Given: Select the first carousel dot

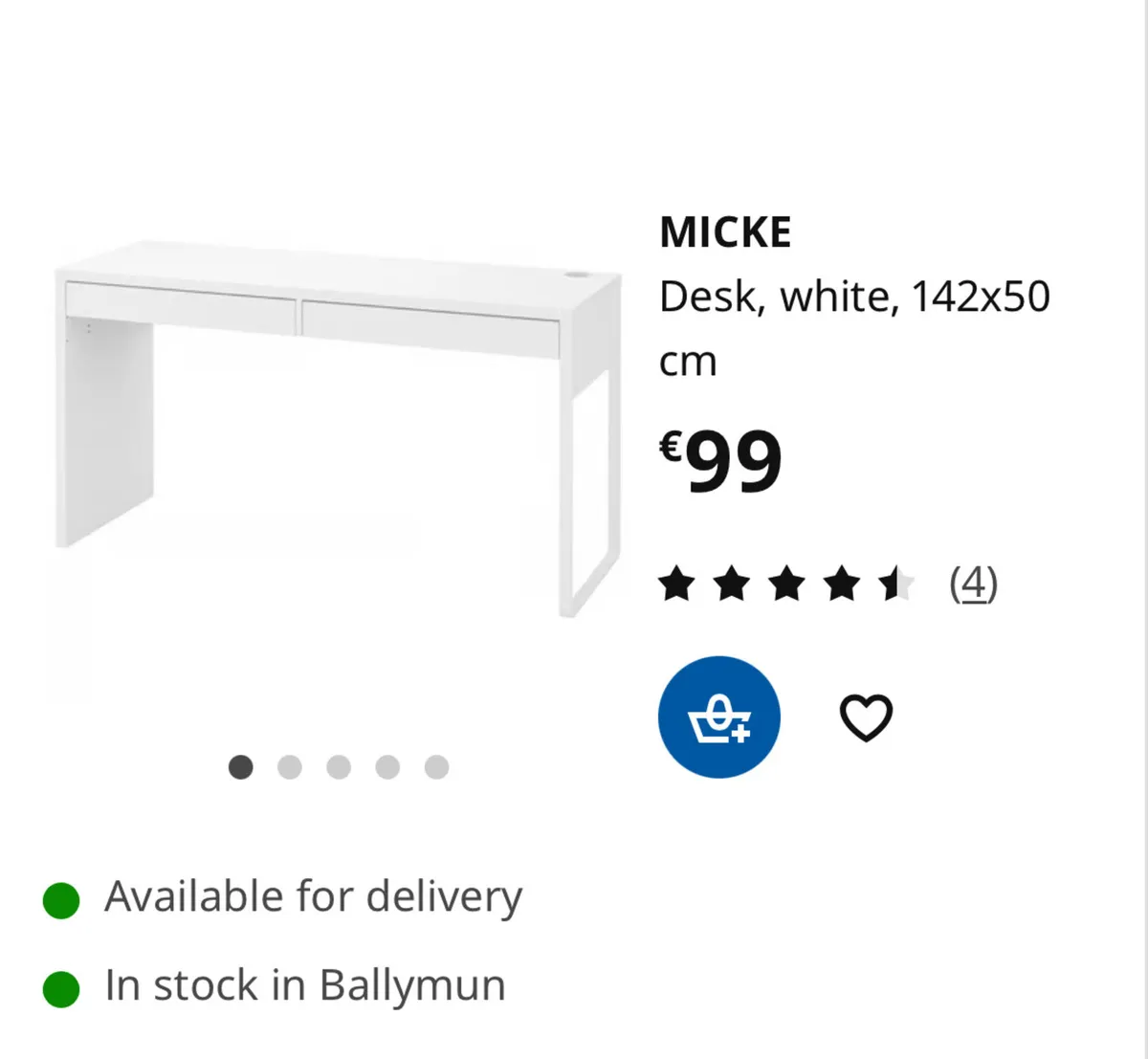Looking at the screenshot, I should pos(242,767).
